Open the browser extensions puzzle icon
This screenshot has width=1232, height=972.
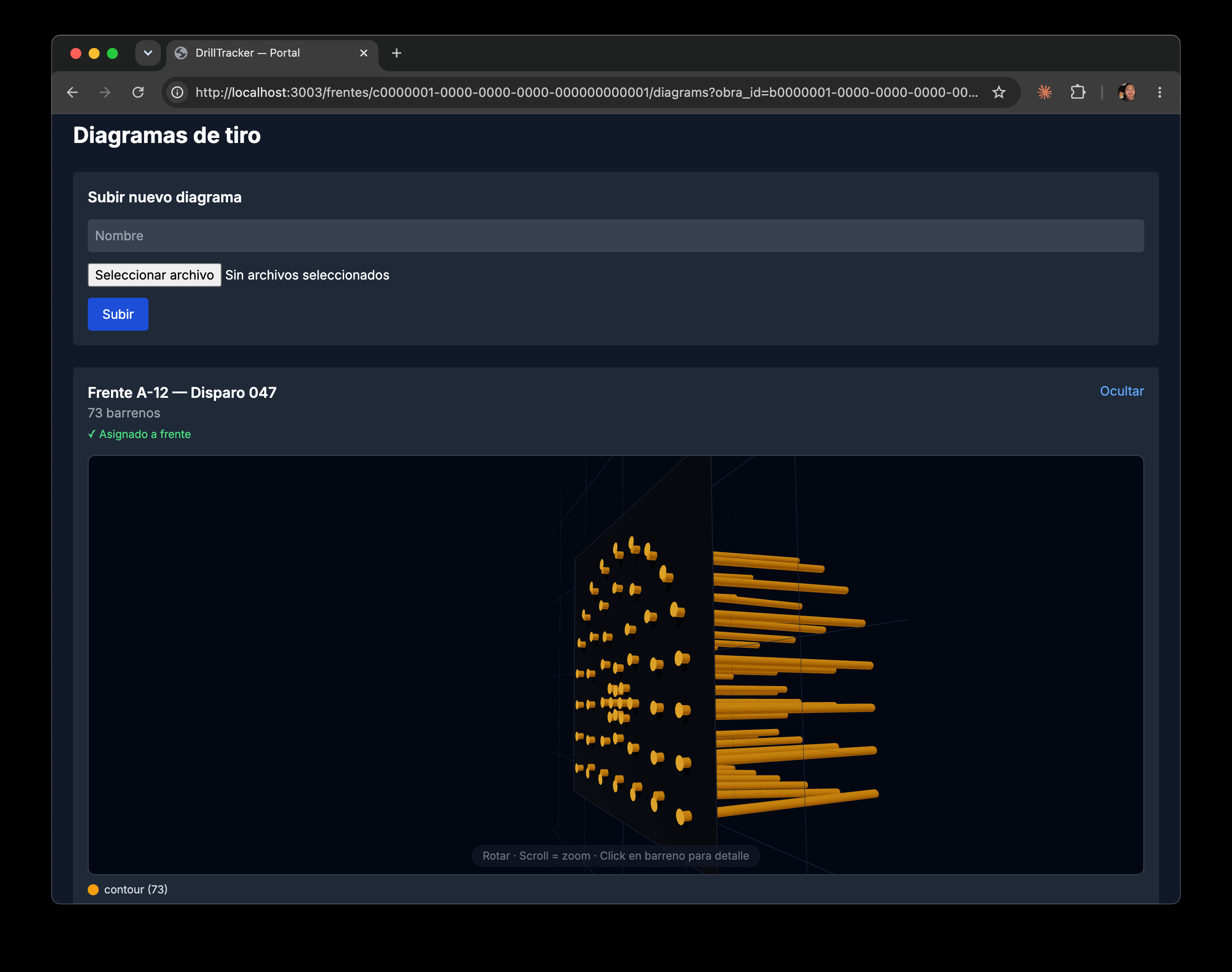pyautogui.click(x=1078, y=92)
